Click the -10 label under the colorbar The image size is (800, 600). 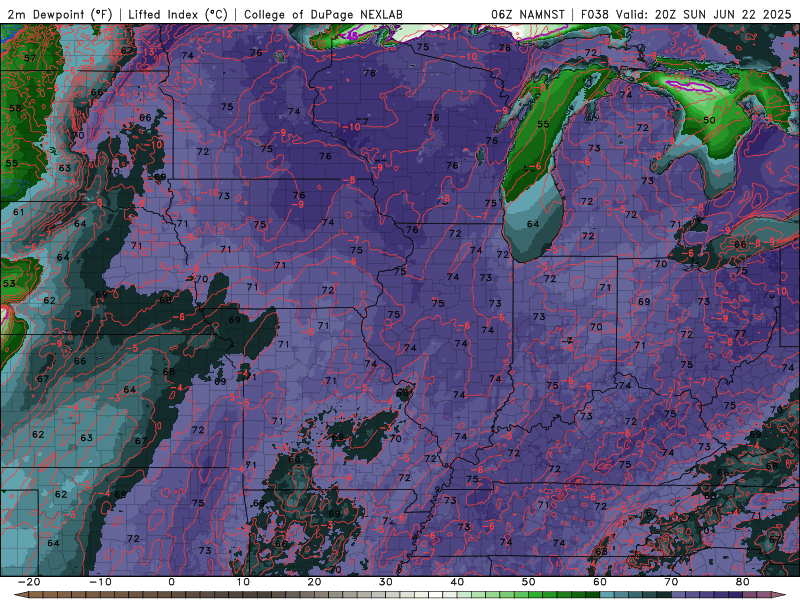(100, 582)
